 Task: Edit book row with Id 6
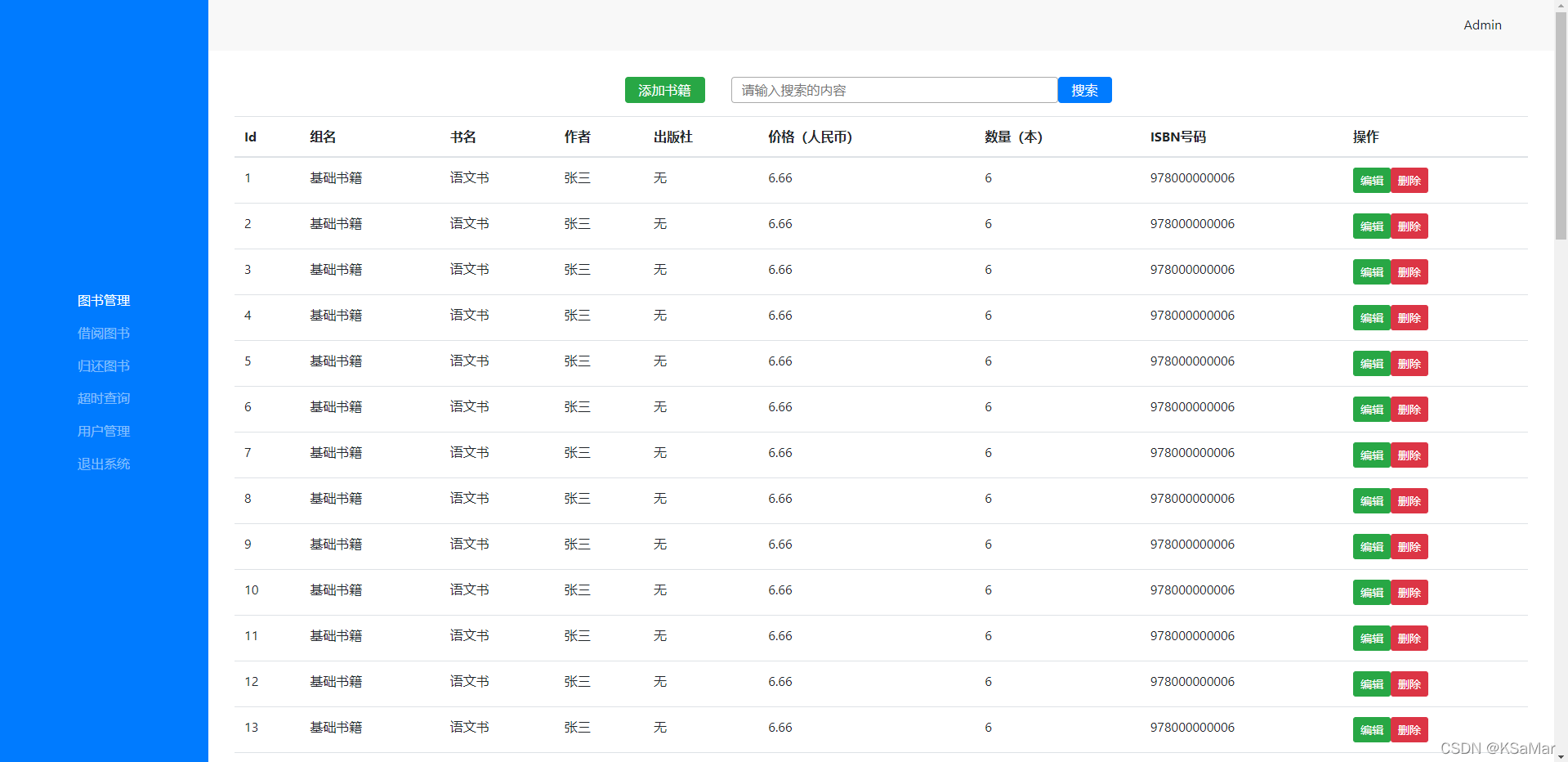click(1372, 410)
